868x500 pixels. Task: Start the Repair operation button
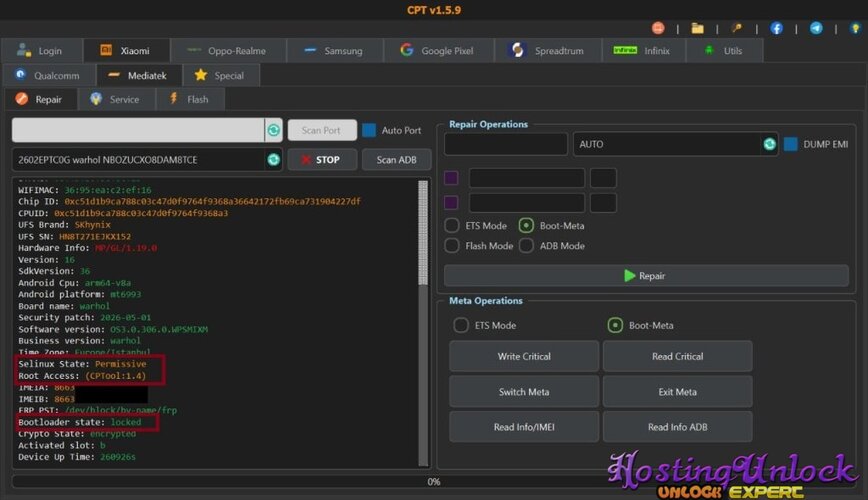coord(646,275)
